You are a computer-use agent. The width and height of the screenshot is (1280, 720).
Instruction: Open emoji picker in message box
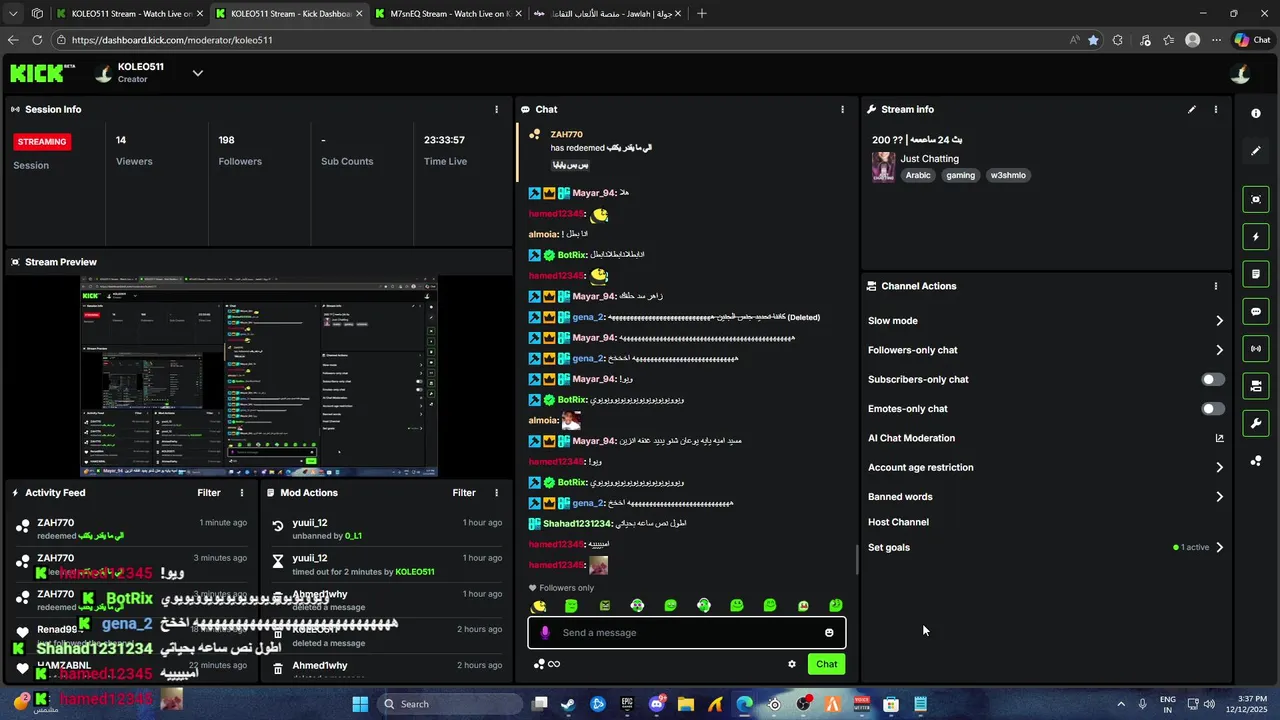[x=829, y=632]
